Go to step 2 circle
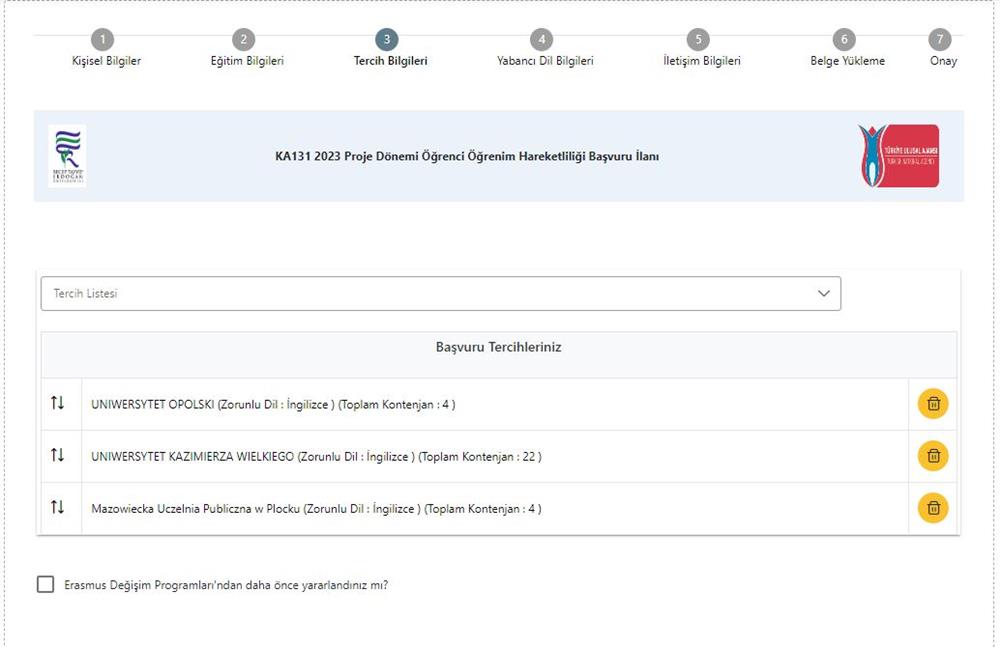The height and width of the screenshot is (647, 1000). tap(244, 40)
